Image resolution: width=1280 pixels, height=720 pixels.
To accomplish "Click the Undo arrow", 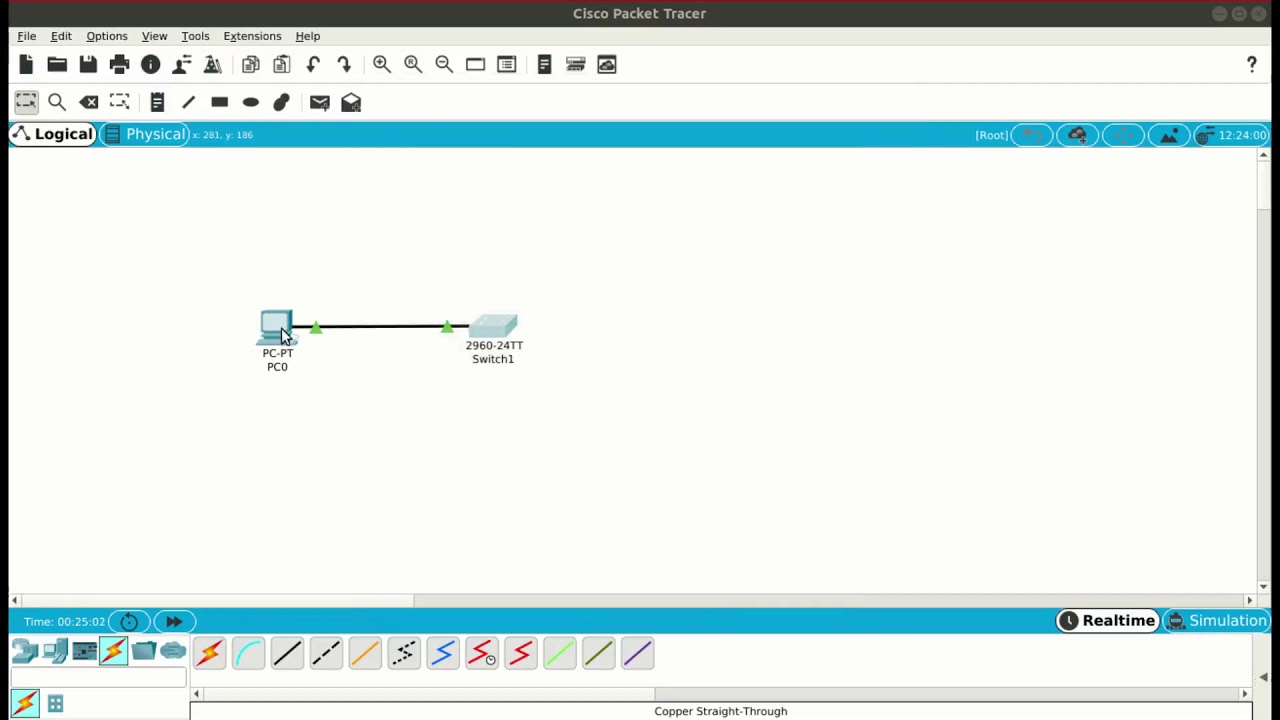I will [x=313, y=65].
